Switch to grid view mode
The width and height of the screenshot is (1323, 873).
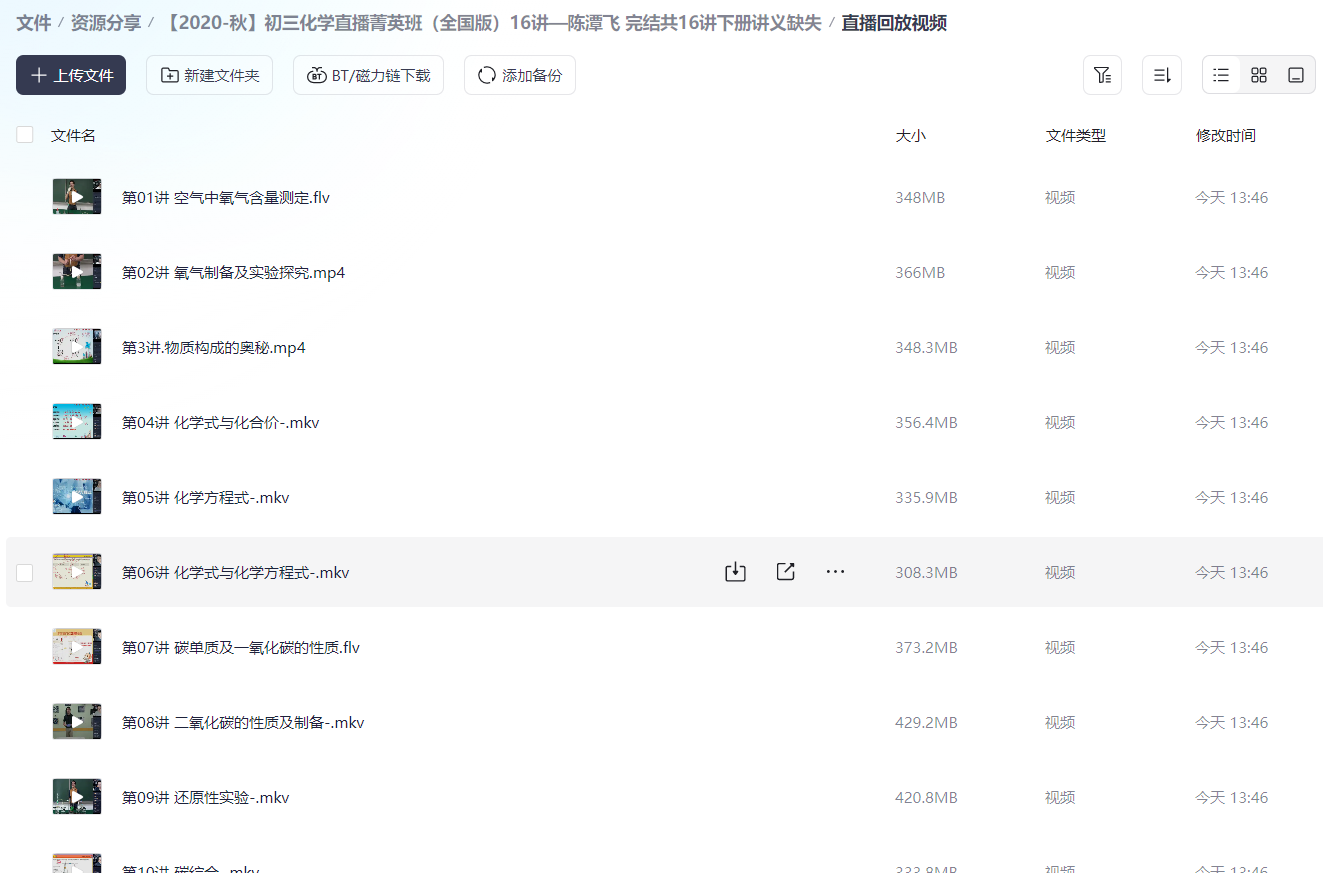(x=1258, y=74)
